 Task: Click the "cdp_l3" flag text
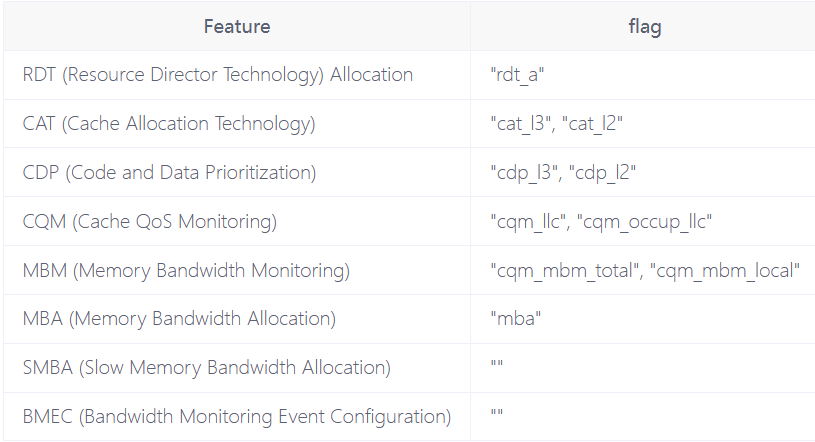coord(523,173)
